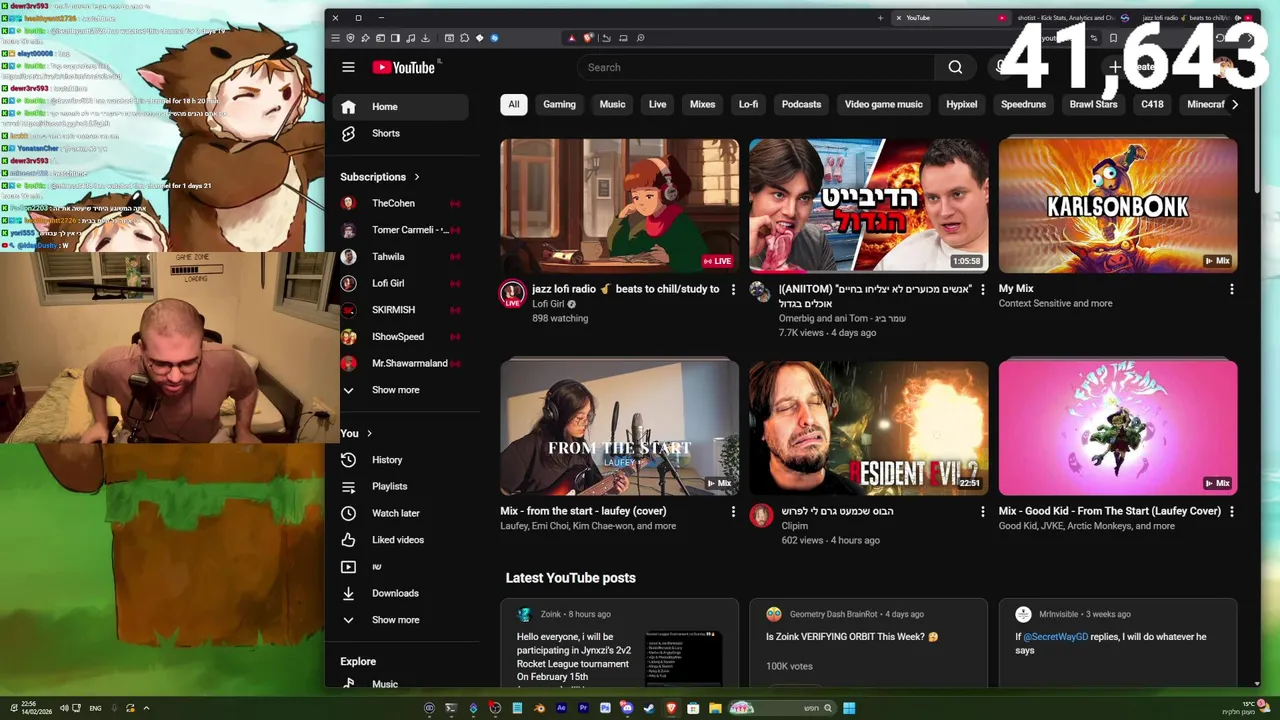Open History in the sidebar
The image size is (1280, 720).
tap(400, 460)
